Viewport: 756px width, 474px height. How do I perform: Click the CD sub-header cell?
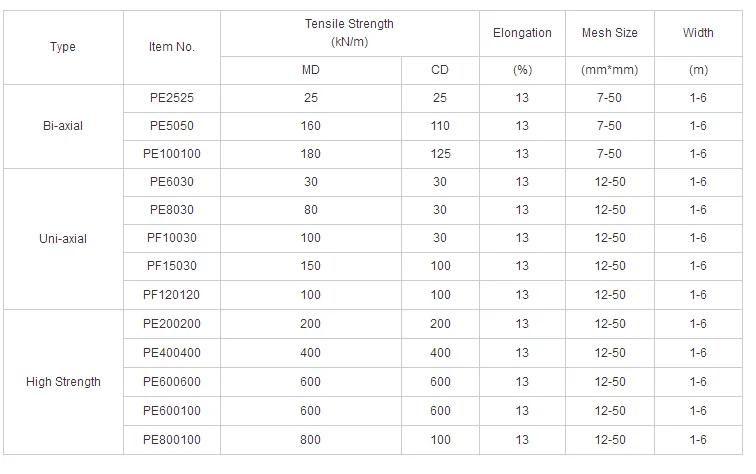(x=440, y=70)
